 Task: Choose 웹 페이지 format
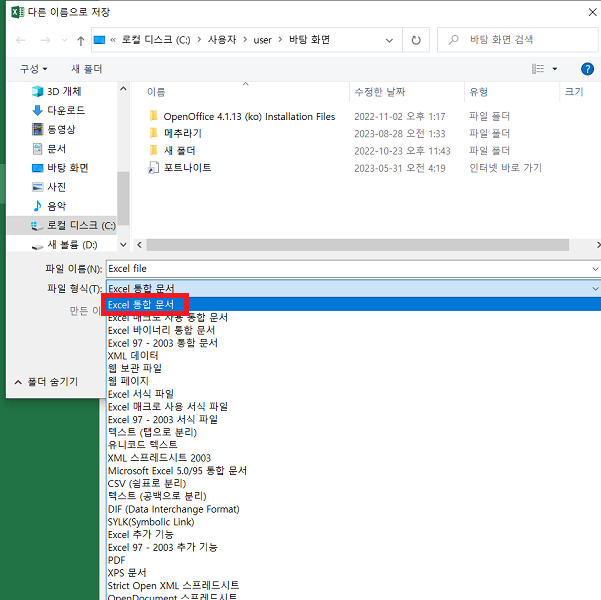pyautogui.click(x=128, y=381)
